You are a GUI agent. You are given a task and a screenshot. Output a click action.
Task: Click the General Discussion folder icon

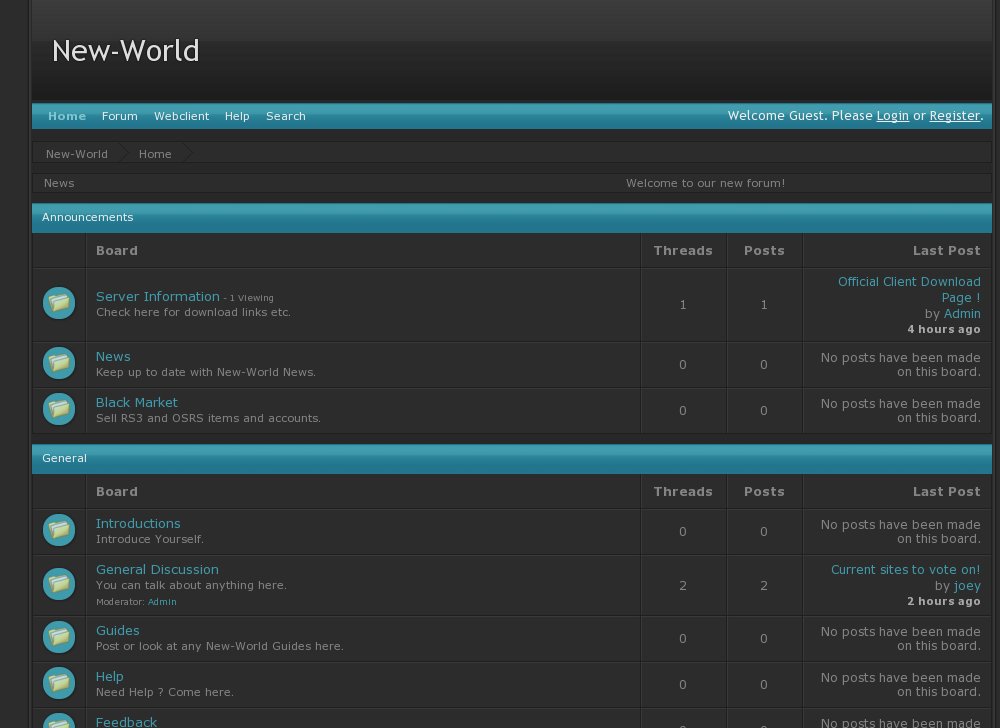[58, 583]
